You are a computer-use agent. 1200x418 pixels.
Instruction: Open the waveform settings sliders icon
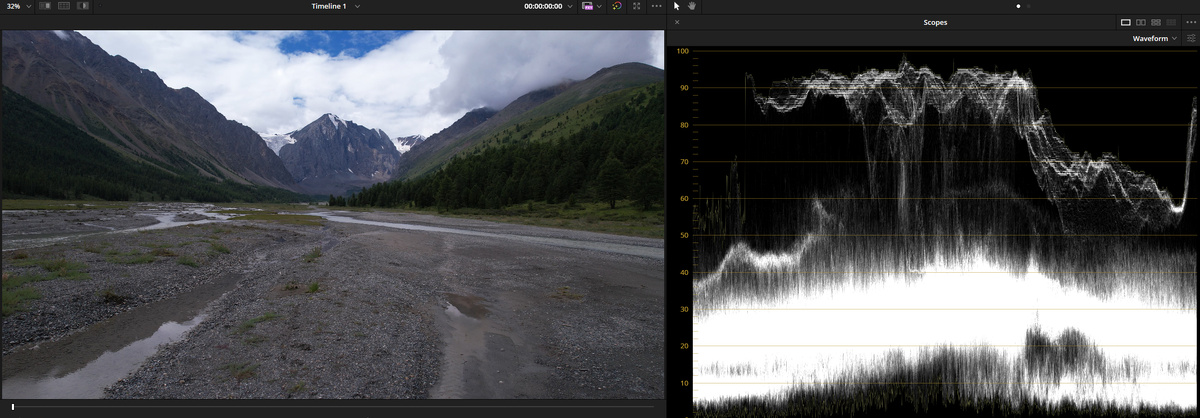pos(1191,38)
